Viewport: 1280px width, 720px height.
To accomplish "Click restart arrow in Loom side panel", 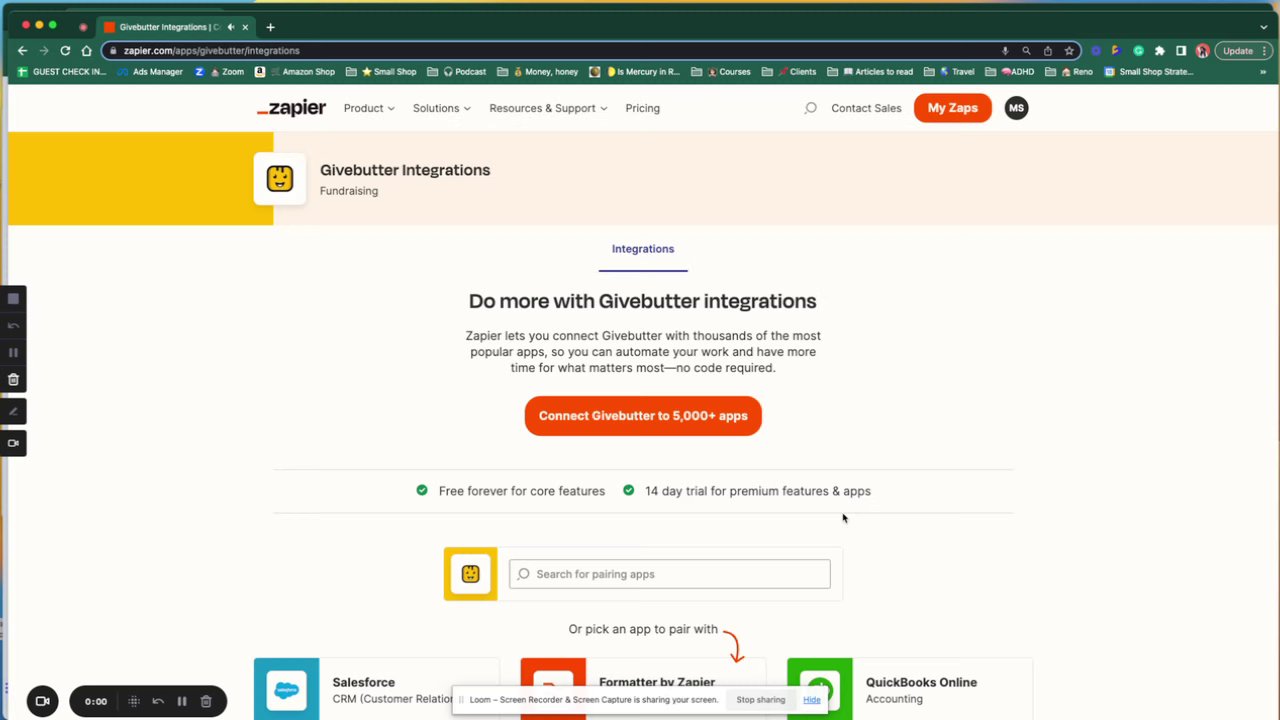I will point(13,326).
